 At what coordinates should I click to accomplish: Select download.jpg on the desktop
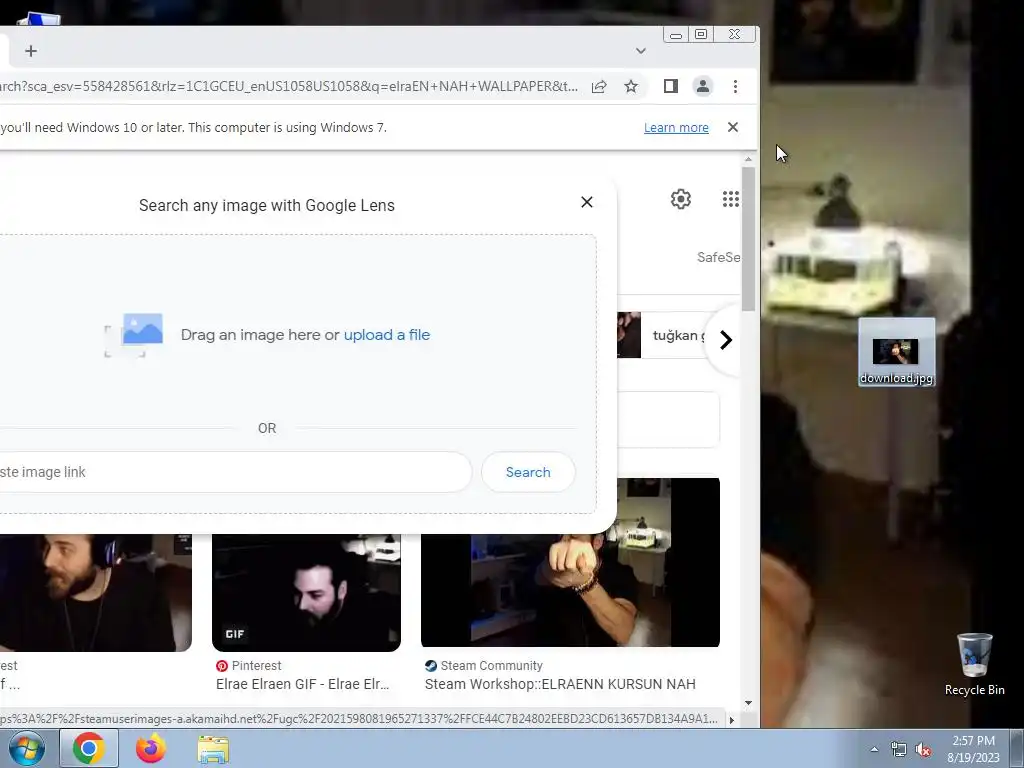click(x=896, y=353)
